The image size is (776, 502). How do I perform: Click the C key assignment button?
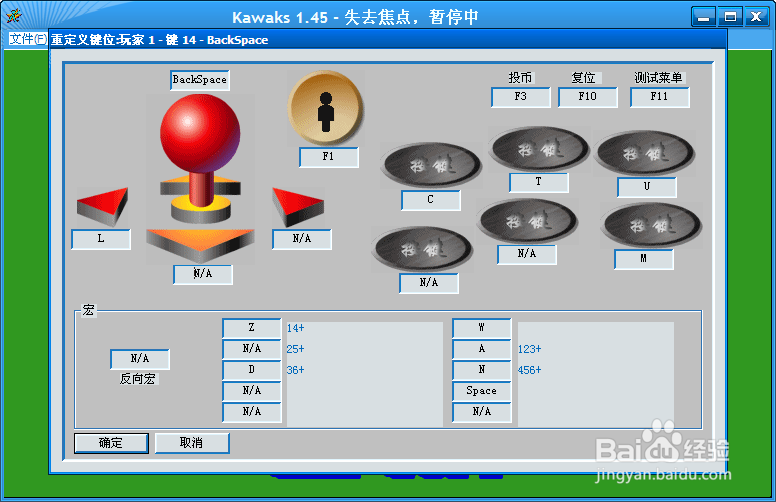tap(431, 200)
